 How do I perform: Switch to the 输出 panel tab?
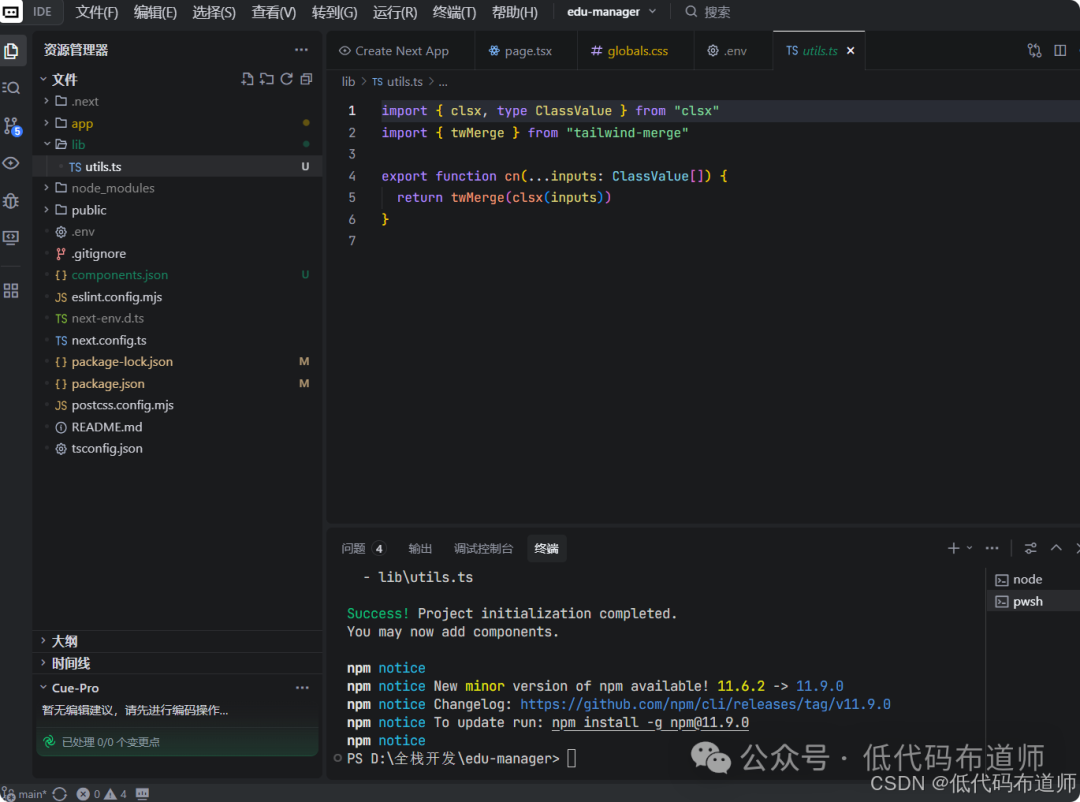(420, 548)
